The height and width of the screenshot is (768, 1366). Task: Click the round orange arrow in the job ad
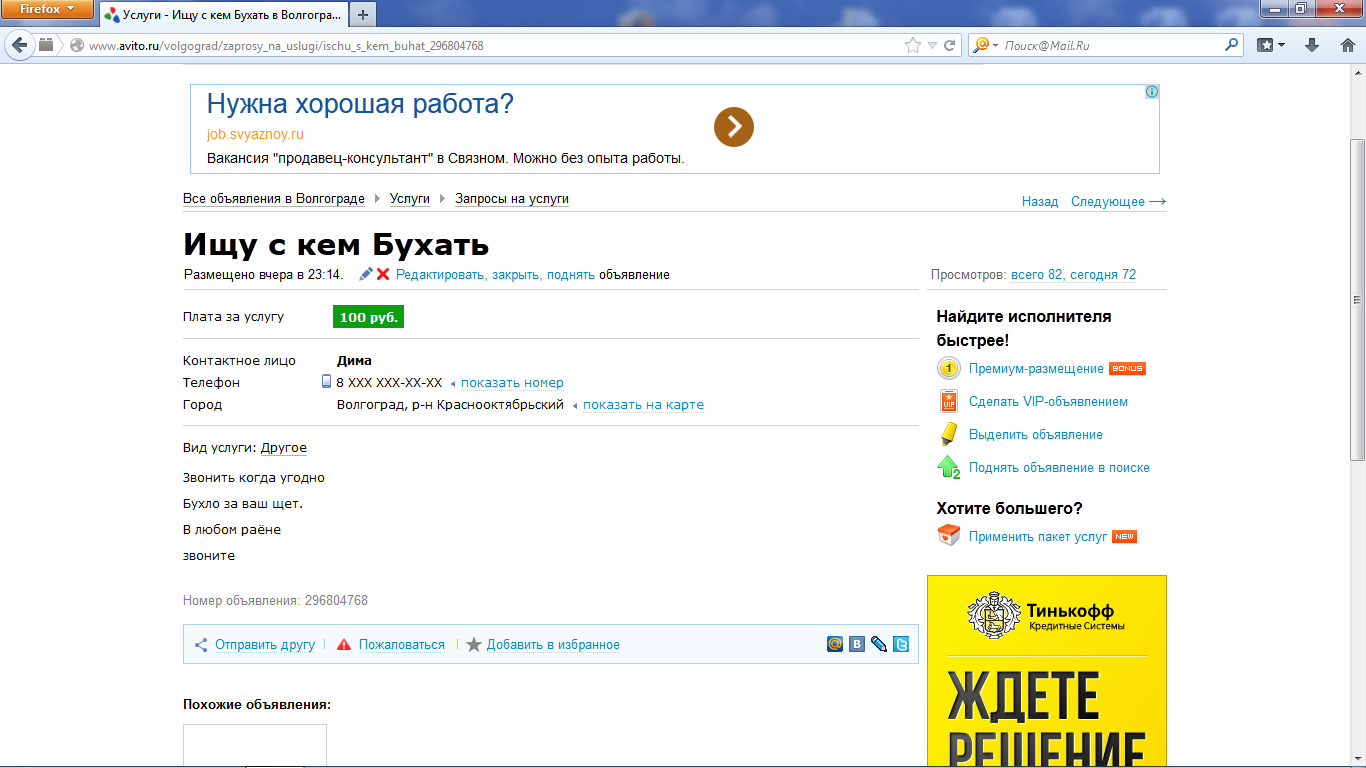pyautogui.click(x=734, y=127)
